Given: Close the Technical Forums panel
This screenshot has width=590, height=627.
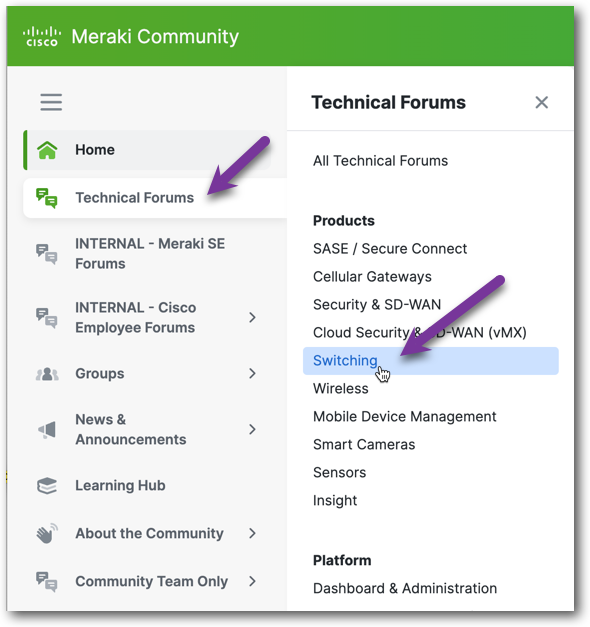Looking at the screenshot, I should tap(542, 102).
